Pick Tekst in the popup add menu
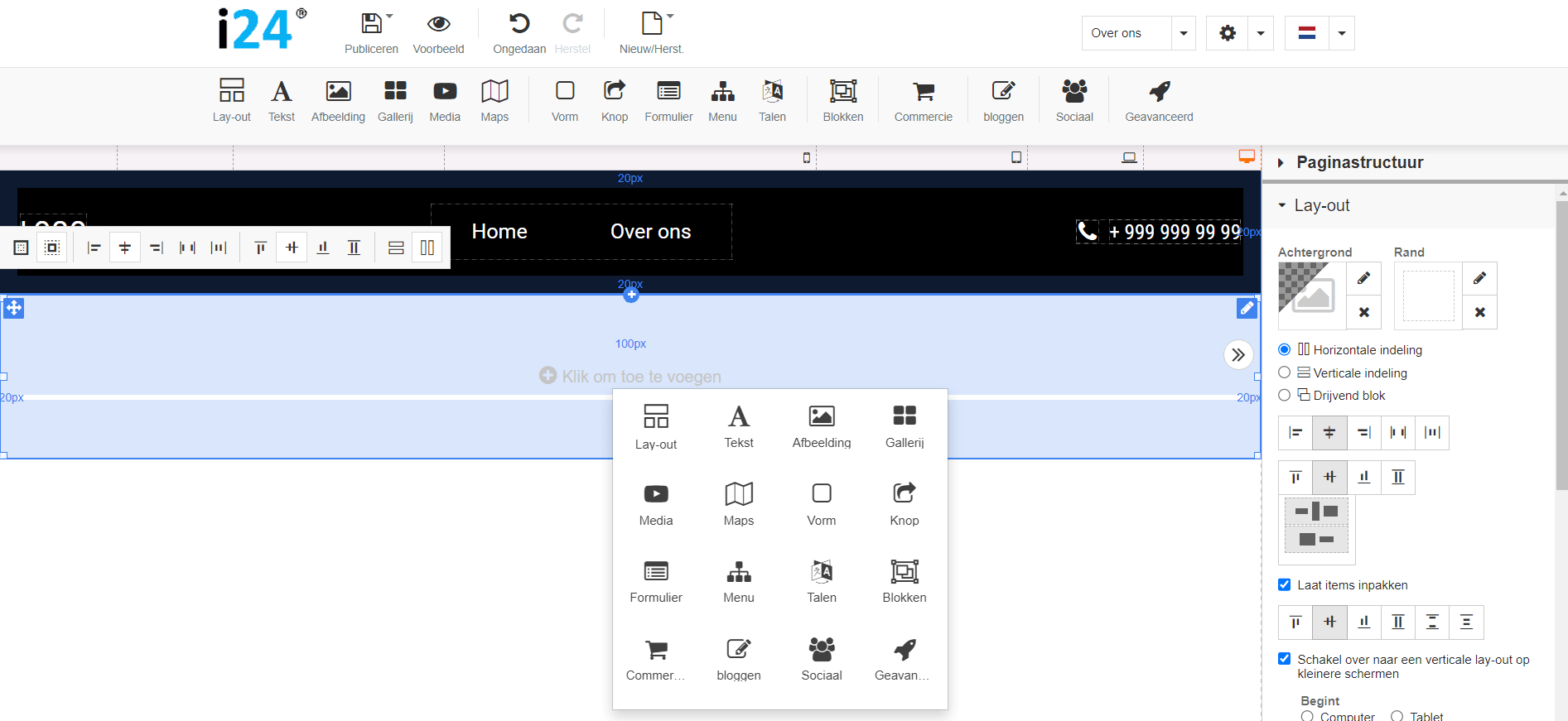This screenshot has width=1568, height=721. tap(739, 426)
